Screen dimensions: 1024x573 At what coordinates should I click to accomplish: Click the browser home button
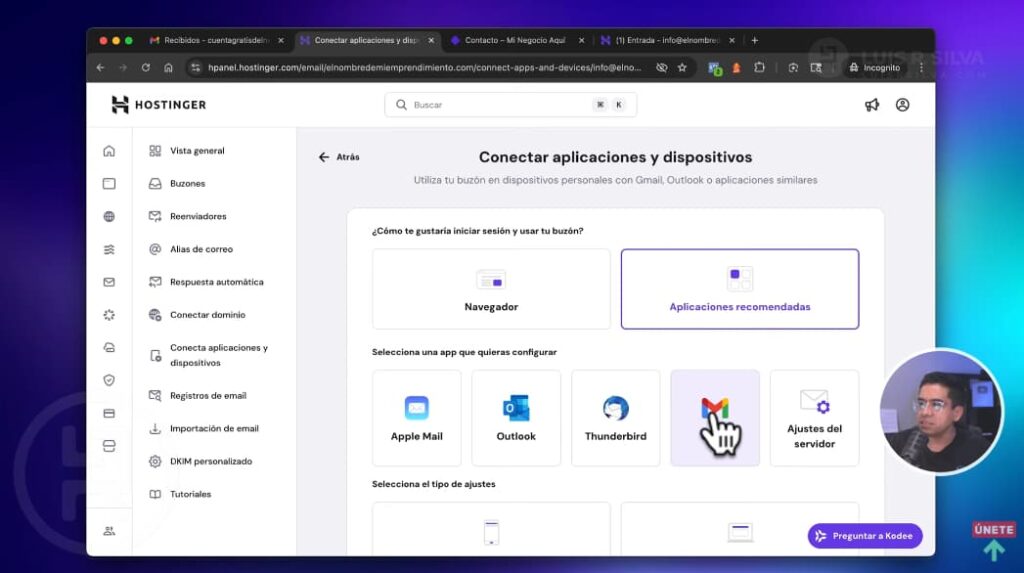168,67
